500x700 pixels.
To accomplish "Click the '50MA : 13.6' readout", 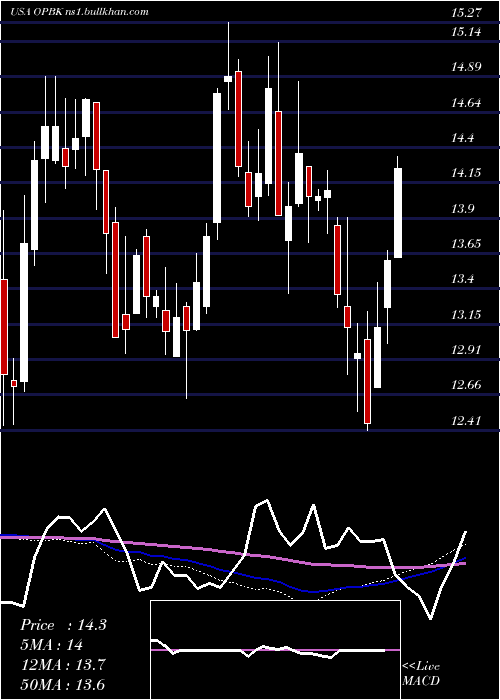I will [63, 684].
